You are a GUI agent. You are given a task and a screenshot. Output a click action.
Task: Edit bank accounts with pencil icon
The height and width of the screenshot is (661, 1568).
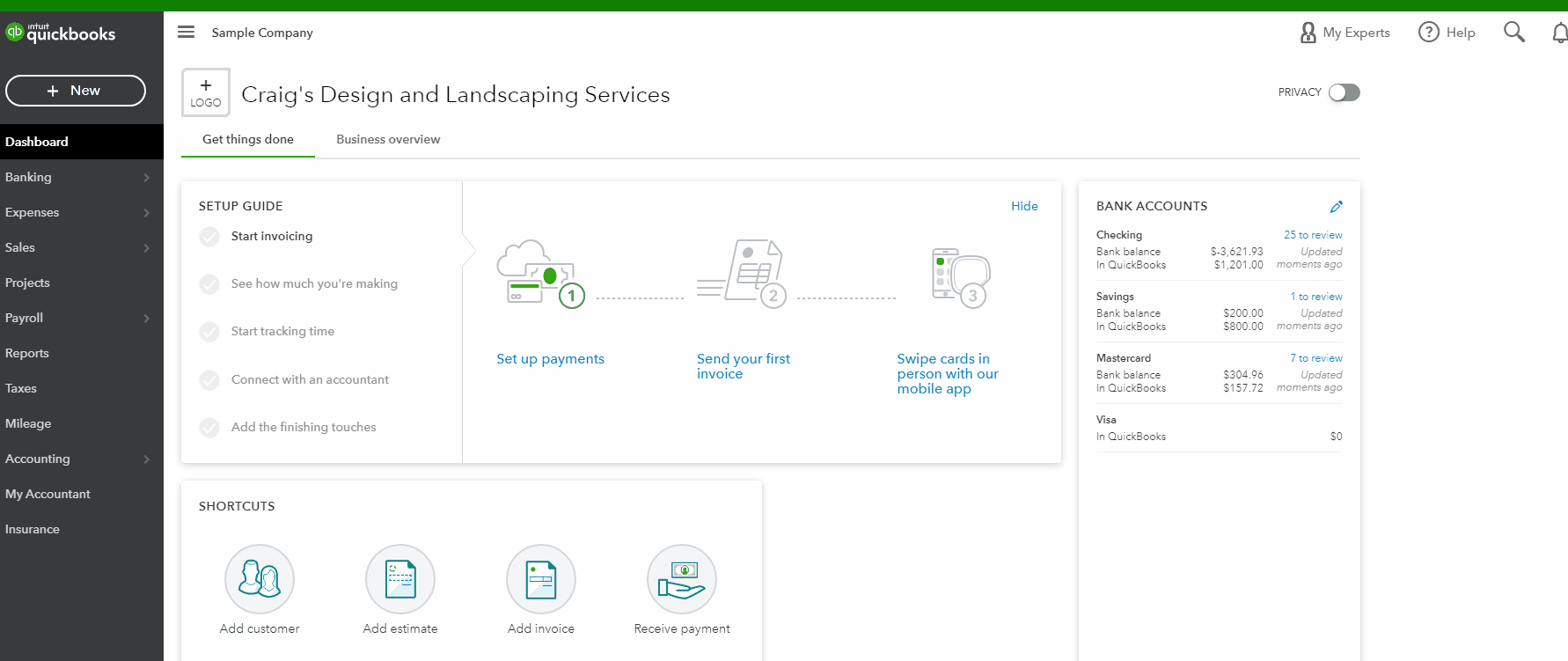[x=1336, y=207]
